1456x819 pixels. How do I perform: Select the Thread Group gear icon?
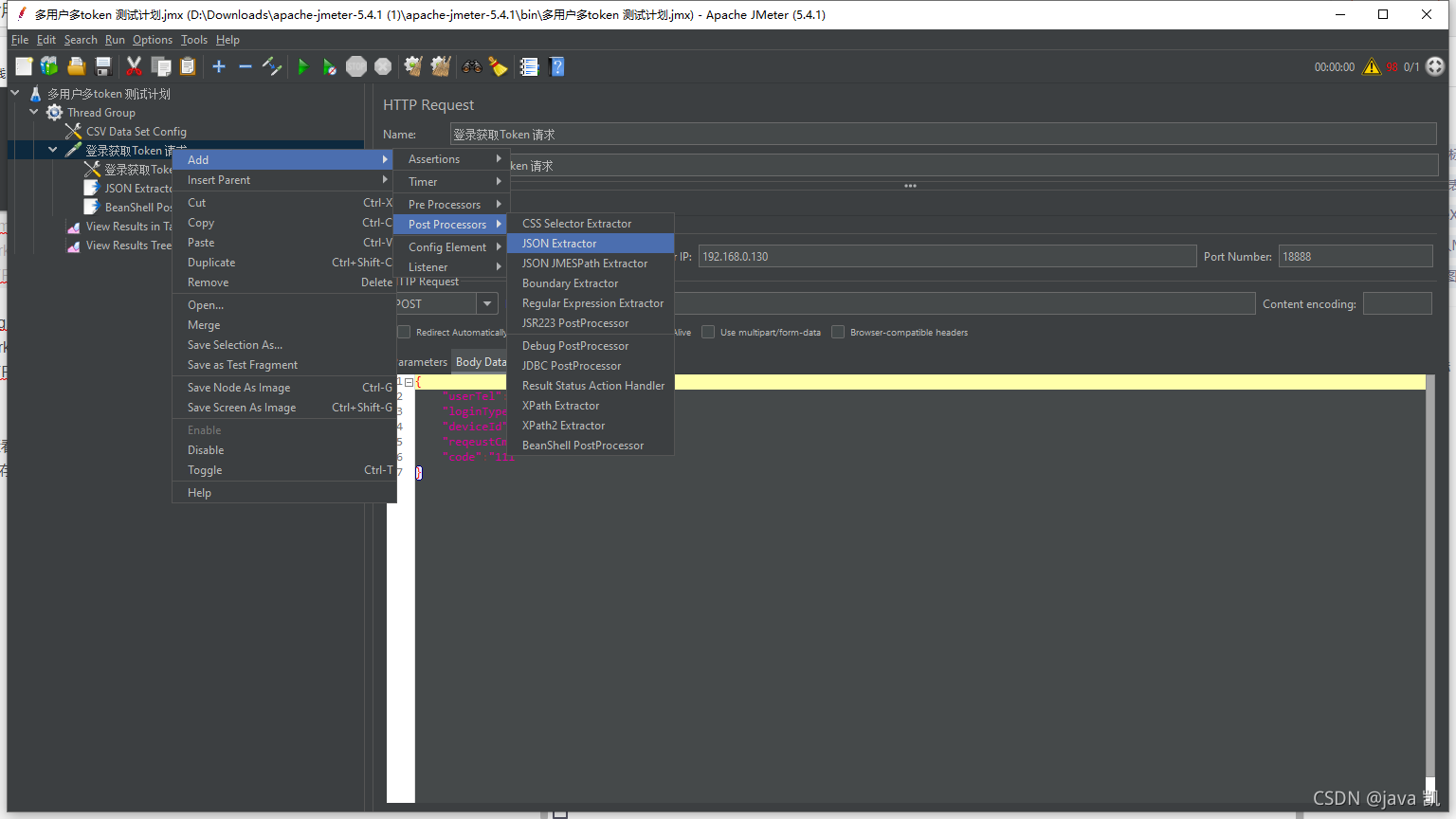(55, 112)
